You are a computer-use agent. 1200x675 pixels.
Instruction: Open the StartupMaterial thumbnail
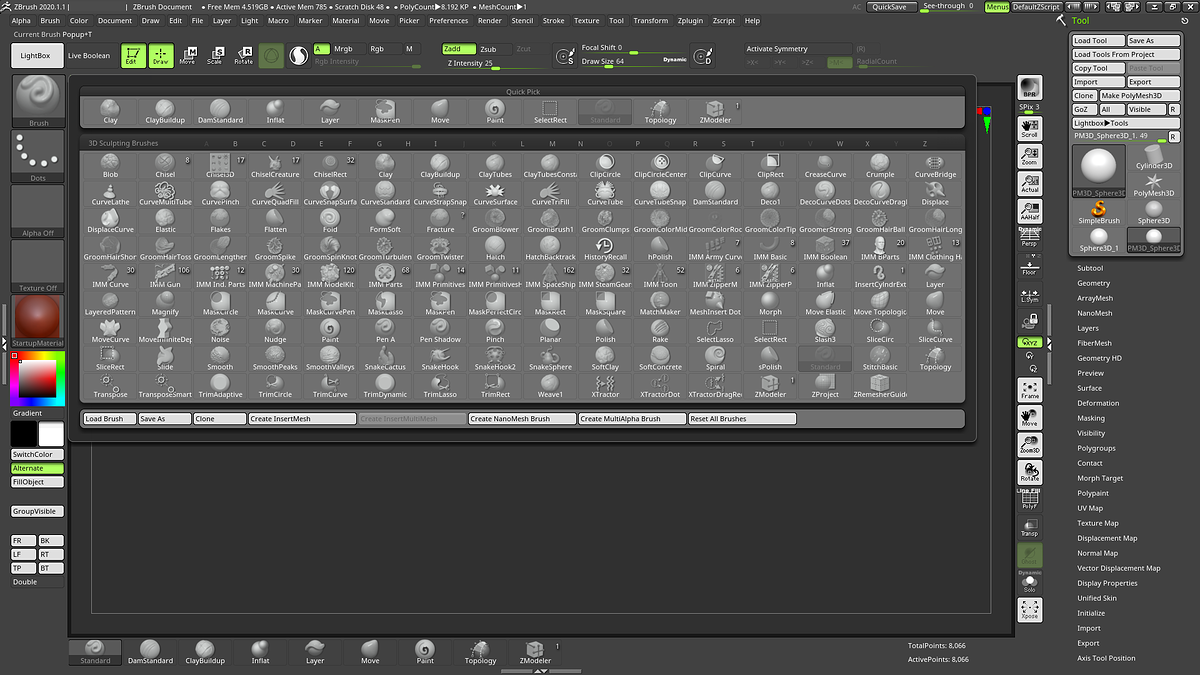coord(38,320)
